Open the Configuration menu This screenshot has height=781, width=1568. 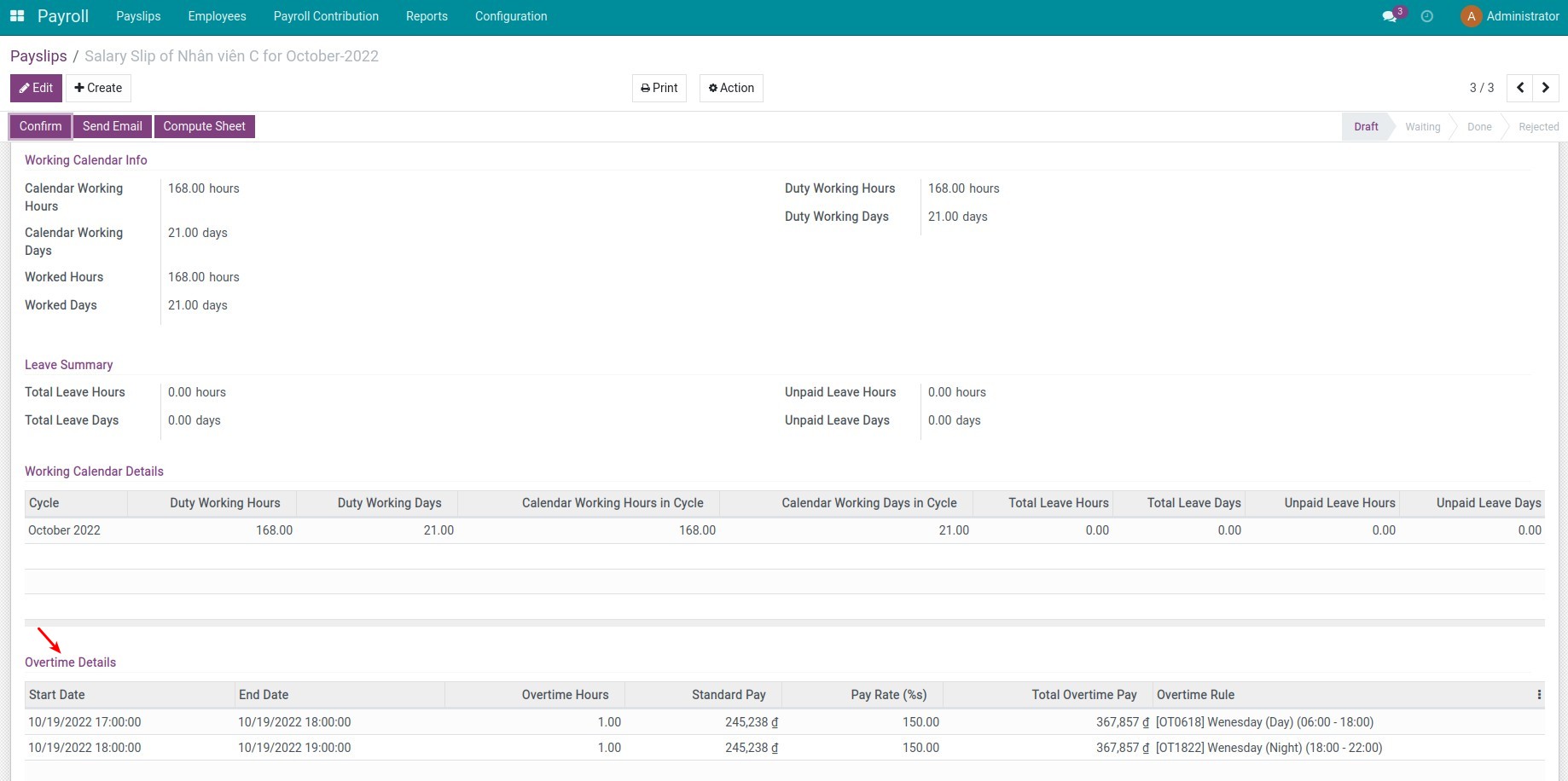coord(511,16)
